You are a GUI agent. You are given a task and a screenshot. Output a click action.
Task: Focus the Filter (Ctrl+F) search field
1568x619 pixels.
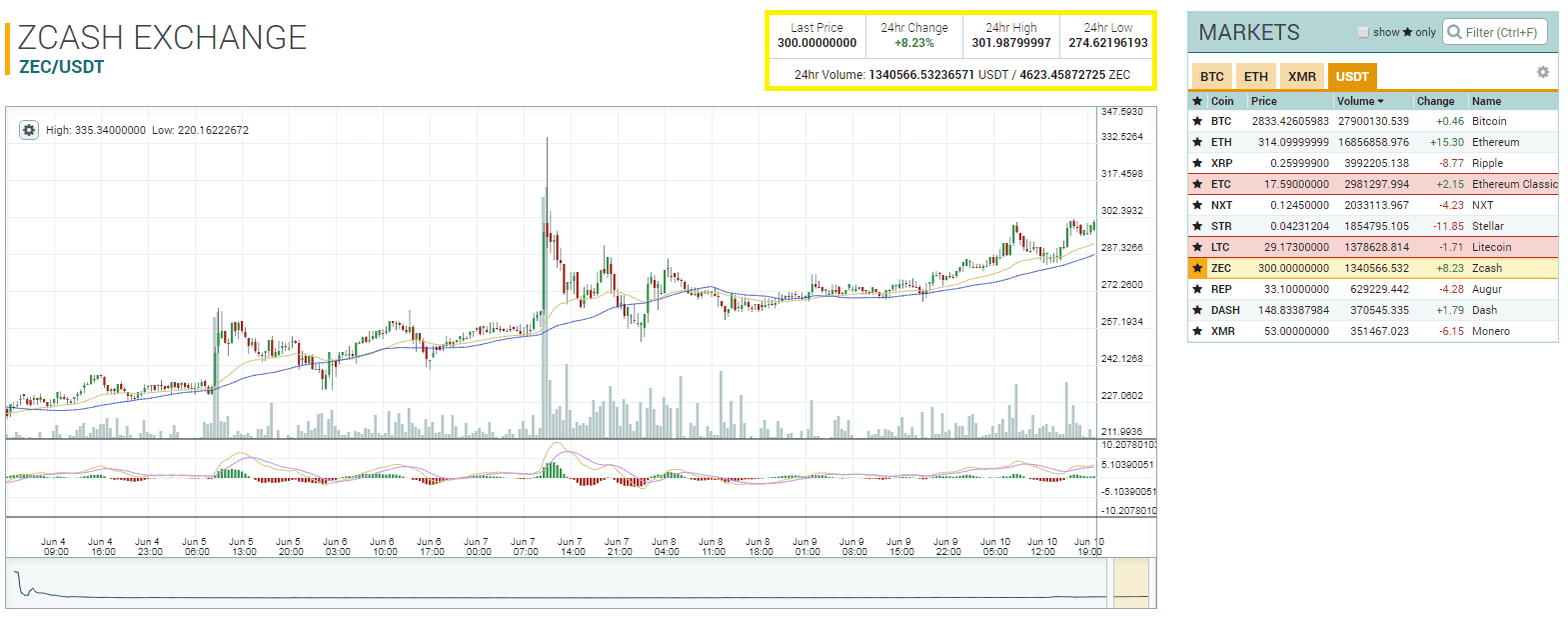point(1494,32)
